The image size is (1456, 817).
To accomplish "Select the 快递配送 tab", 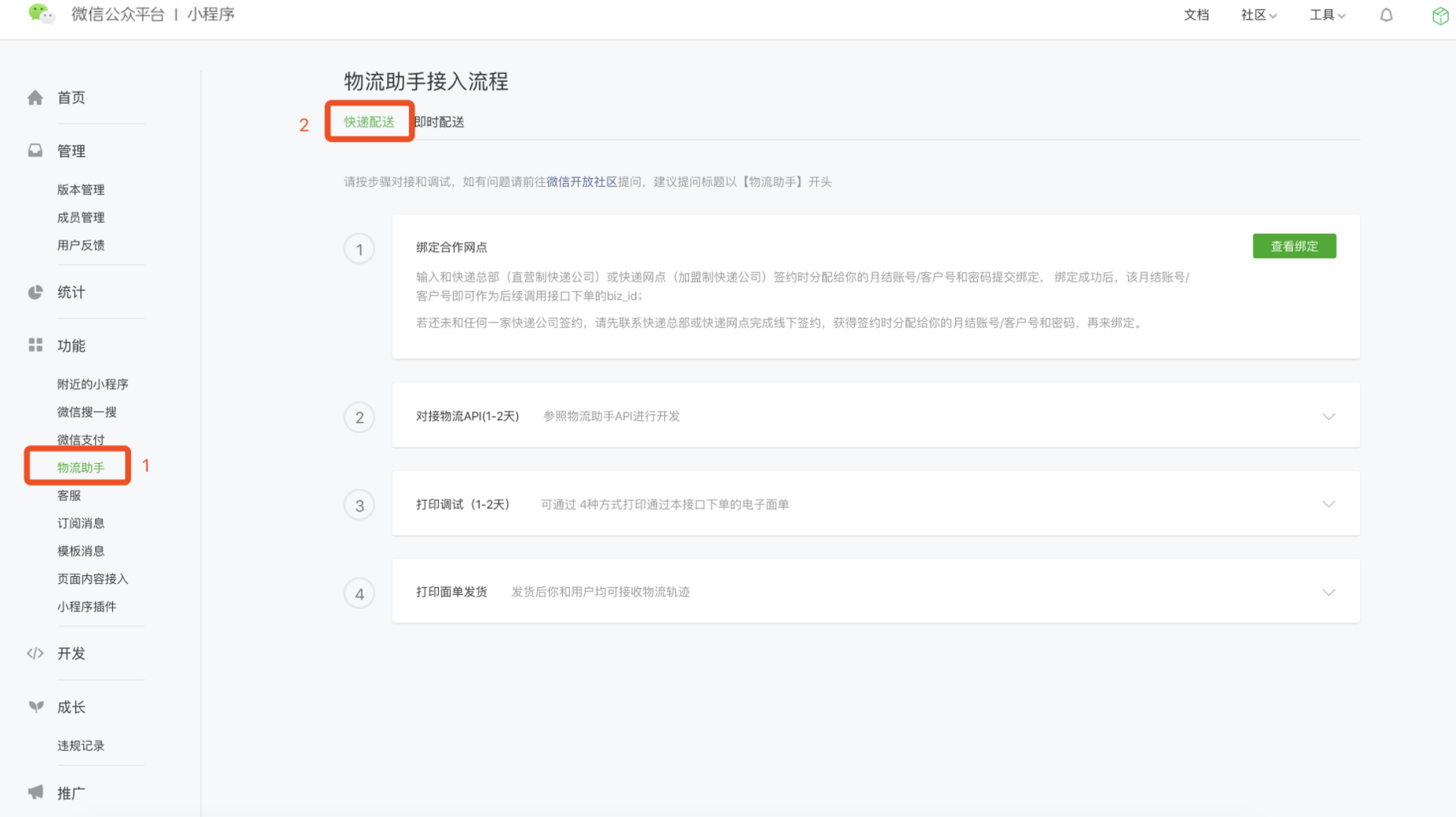I will click(x=369, y=122).
